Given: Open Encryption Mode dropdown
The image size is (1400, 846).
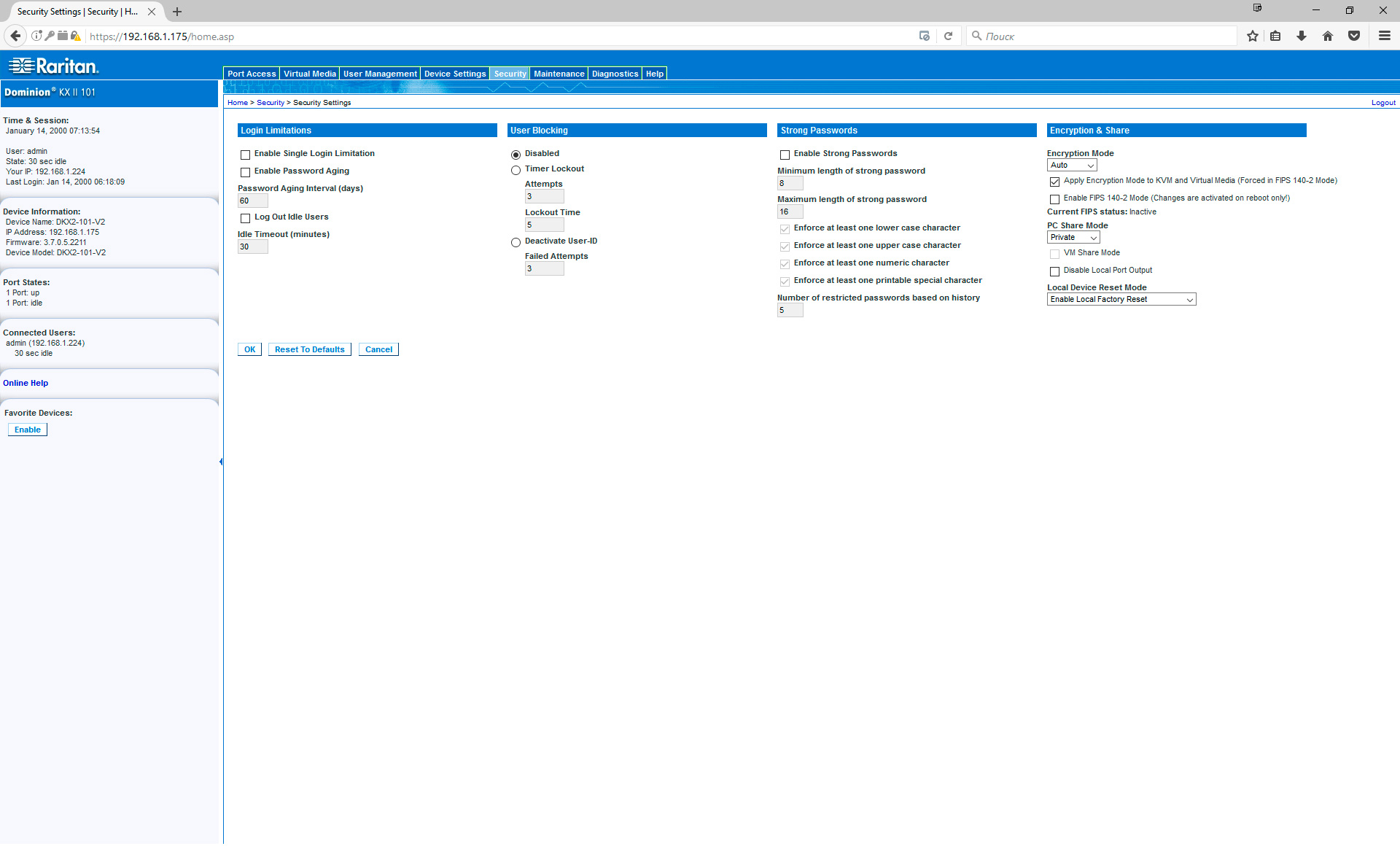Looking at the screenshot, I should (1071, 166).
